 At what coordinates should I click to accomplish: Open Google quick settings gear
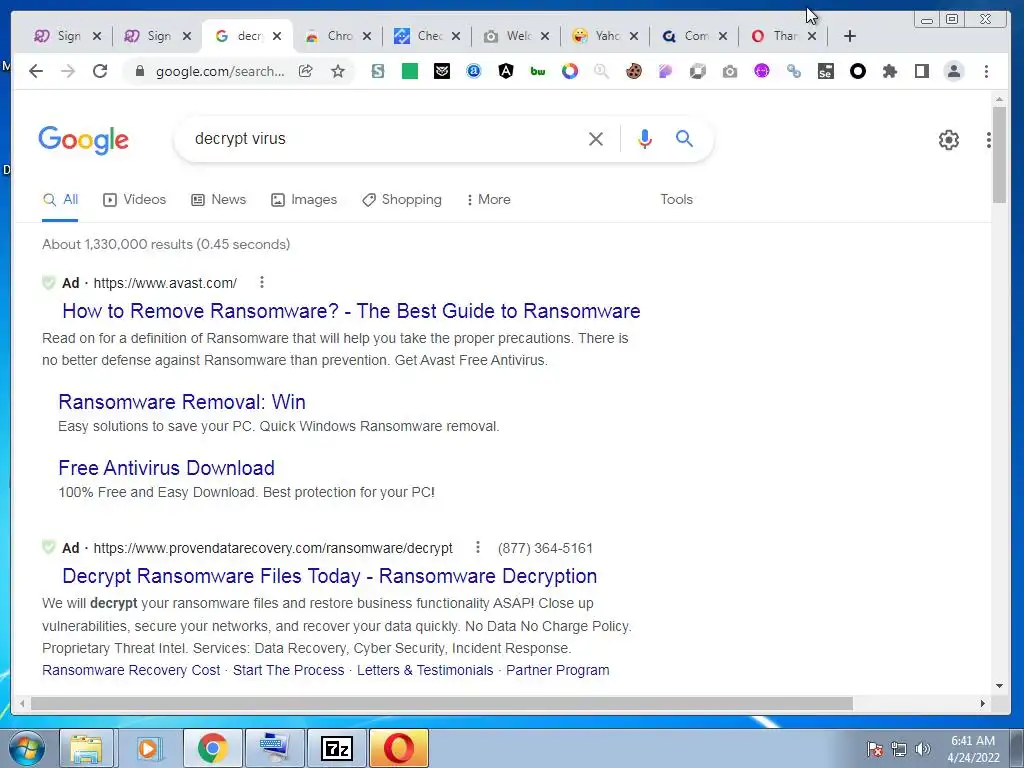[949, 140]
